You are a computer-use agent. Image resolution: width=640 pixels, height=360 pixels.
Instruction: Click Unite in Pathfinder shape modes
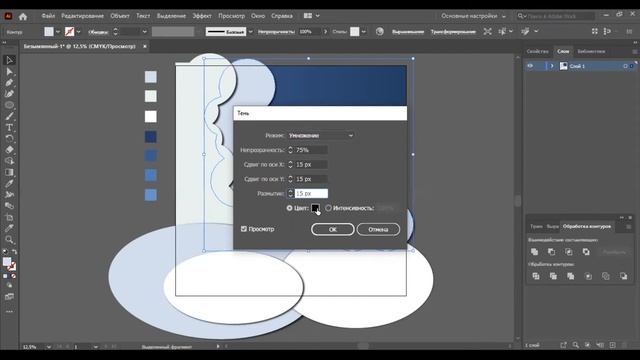[x=534, y=252]
